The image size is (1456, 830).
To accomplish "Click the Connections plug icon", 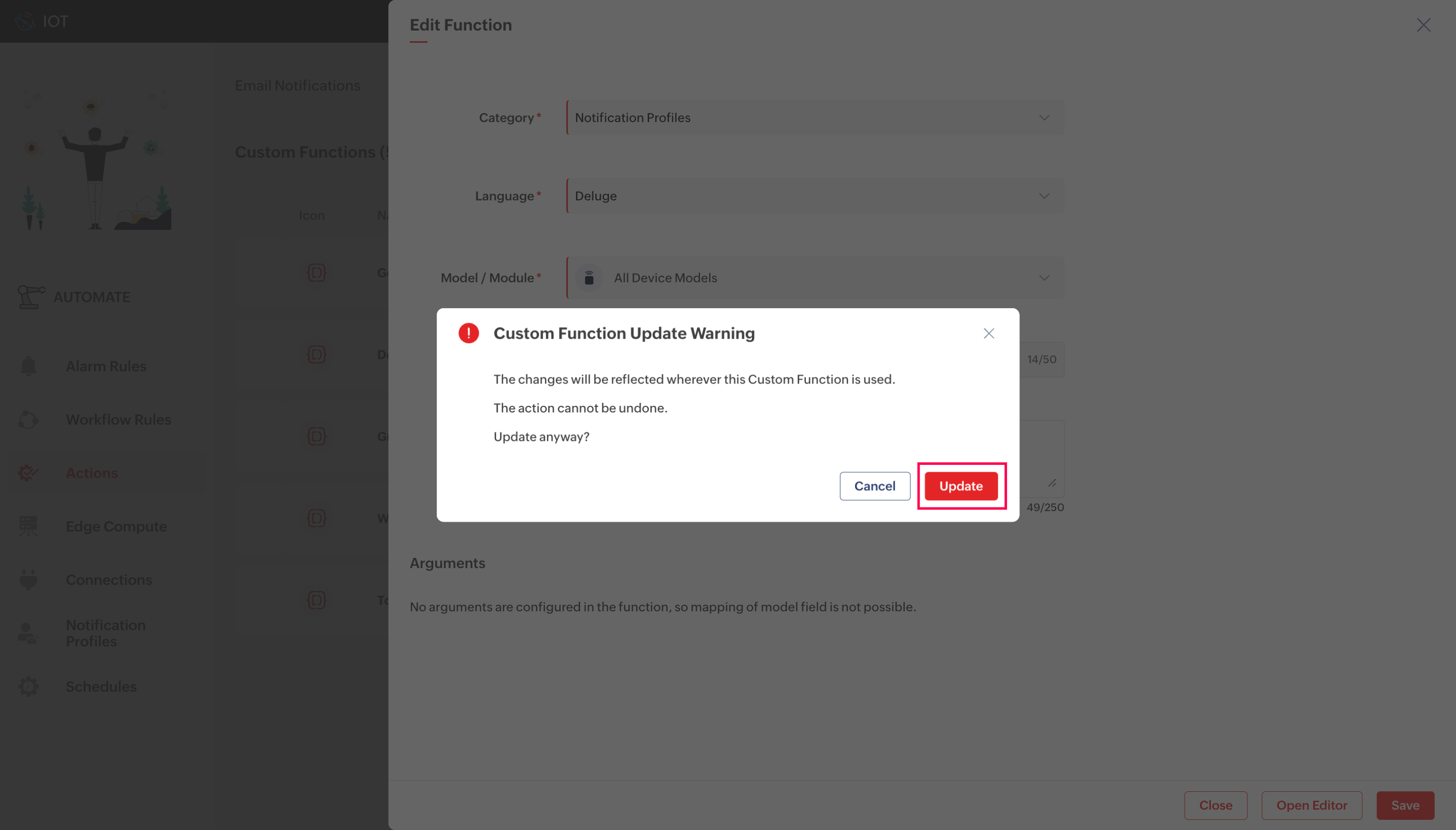I will coord(28,579).
